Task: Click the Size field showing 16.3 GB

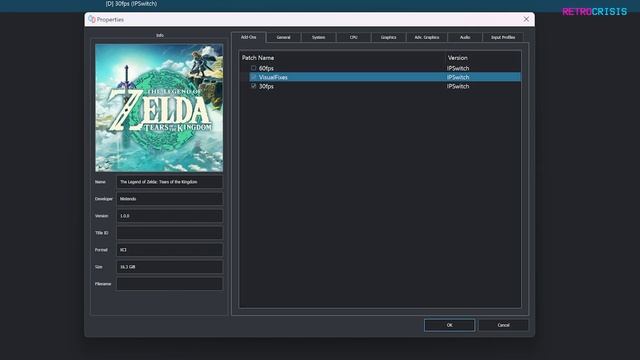Action: pyautogui.click(x=170, y=267)
